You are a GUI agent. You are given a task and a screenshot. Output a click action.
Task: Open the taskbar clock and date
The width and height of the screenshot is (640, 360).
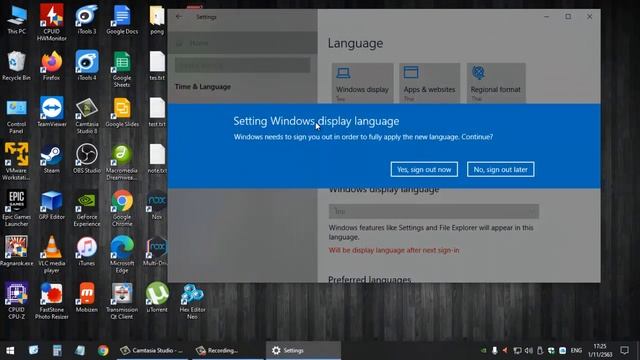[600, 351]
